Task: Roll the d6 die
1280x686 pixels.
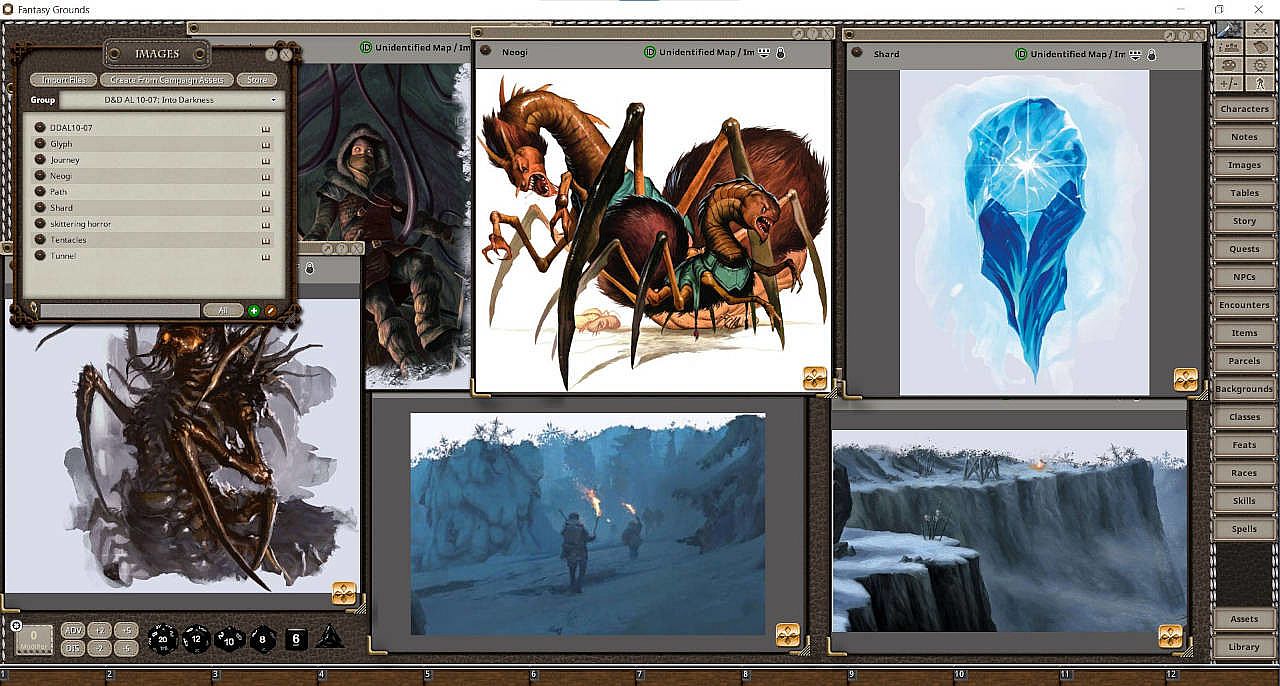Action: tap(296, 637)
